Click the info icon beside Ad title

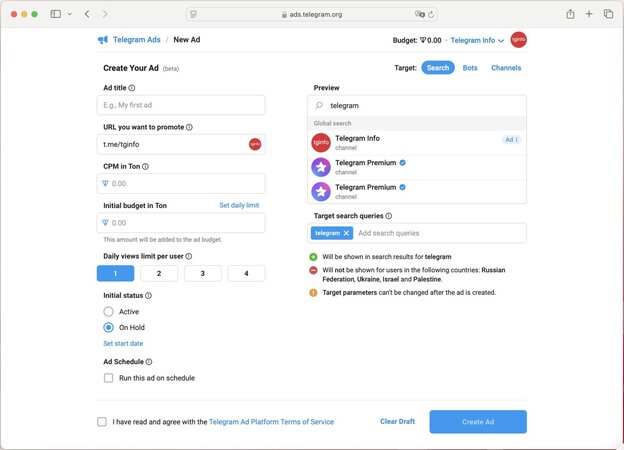pos(132,88)
